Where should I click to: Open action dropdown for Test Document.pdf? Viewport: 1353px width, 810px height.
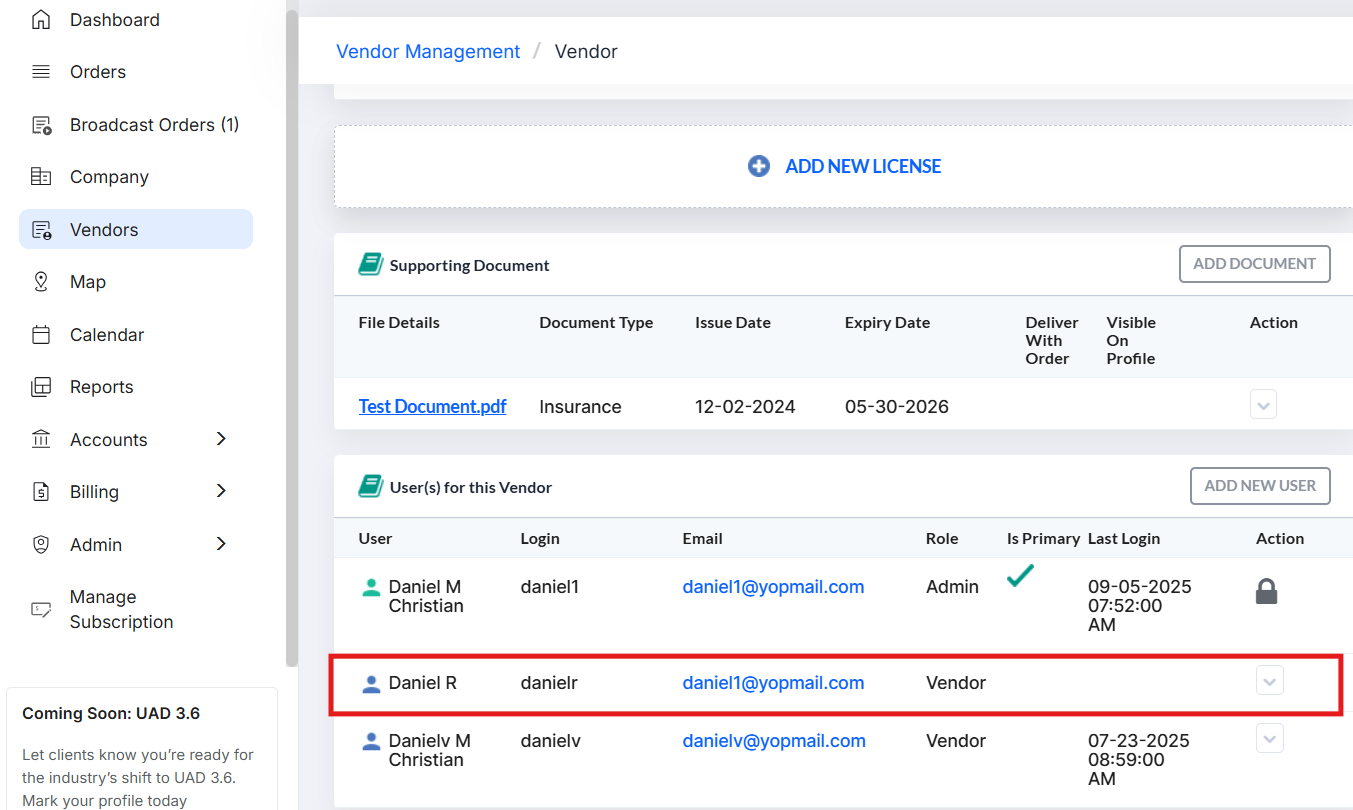tap(1263, 405)
